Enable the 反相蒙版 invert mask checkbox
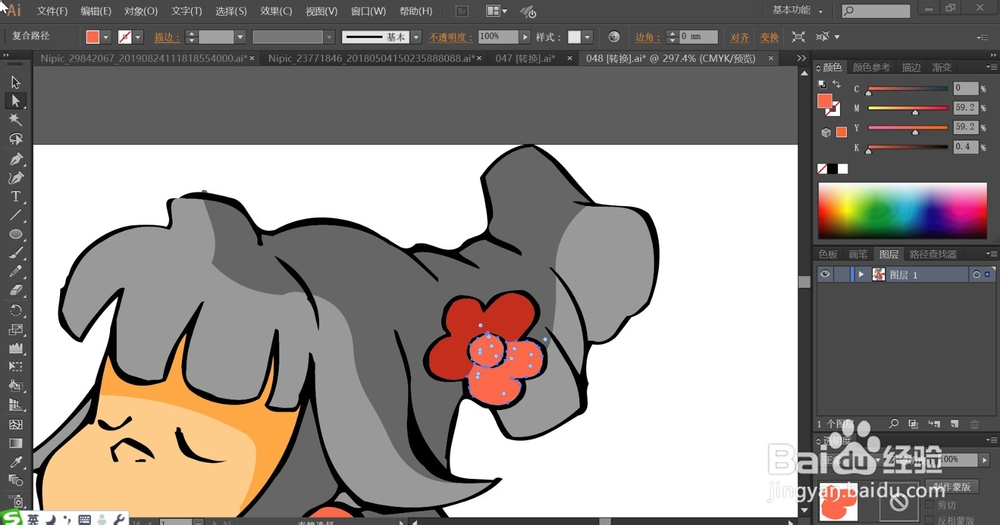 [x=930, y=520]
